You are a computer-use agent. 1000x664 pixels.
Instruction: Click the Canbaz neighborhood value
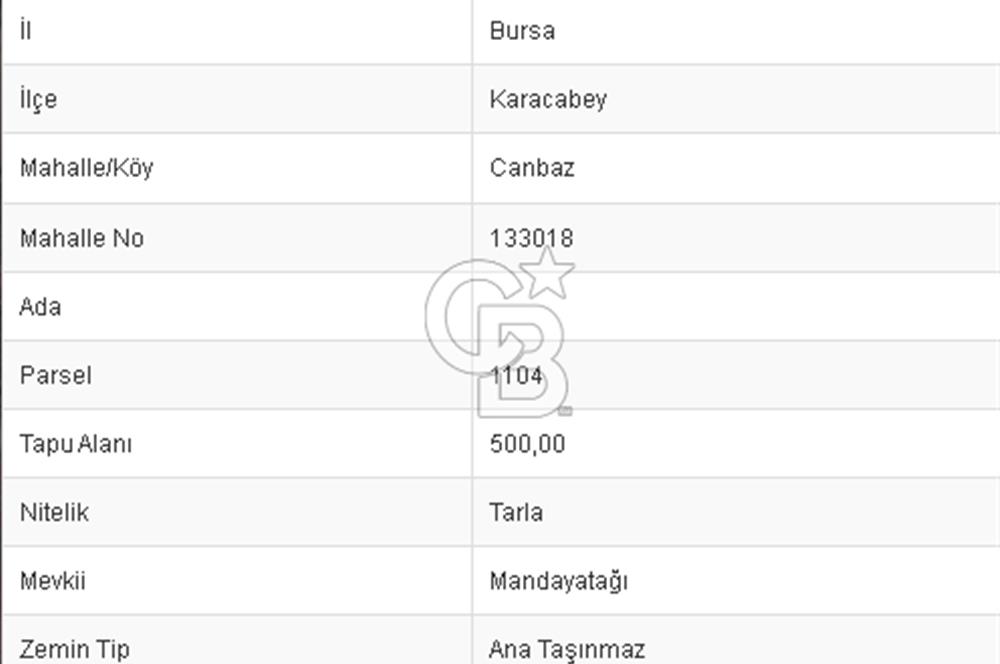[x=532, y=168]
